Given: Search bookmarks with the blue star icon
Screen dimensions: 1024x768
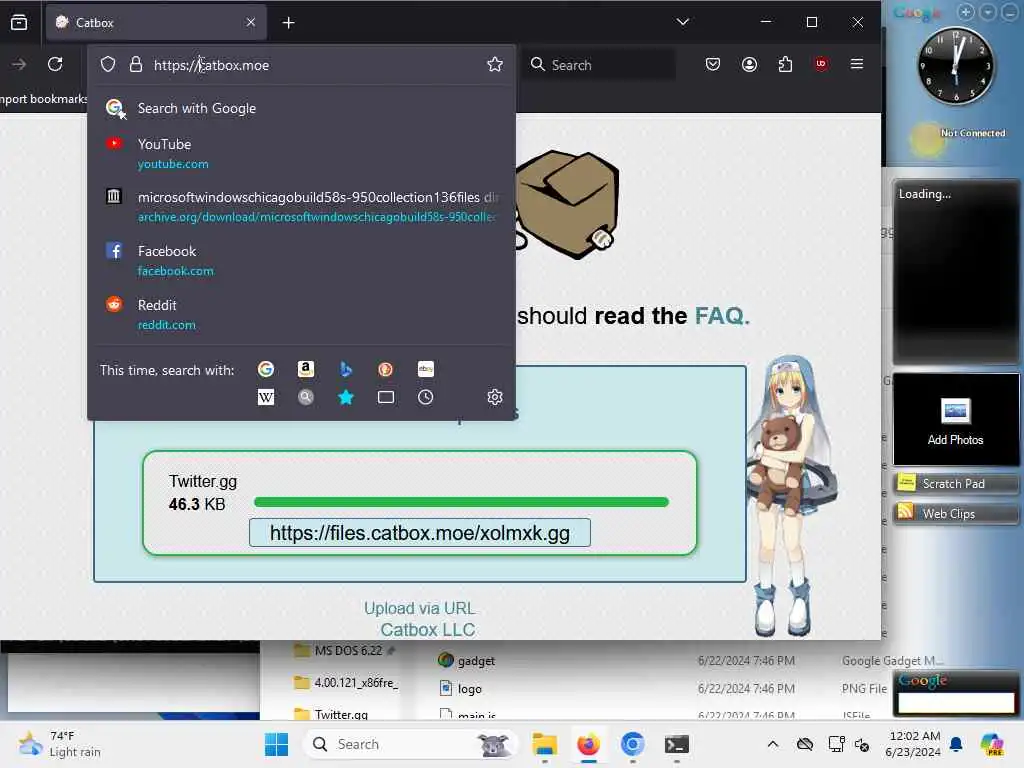Looking at the screenshot, I should click(346, 397).
